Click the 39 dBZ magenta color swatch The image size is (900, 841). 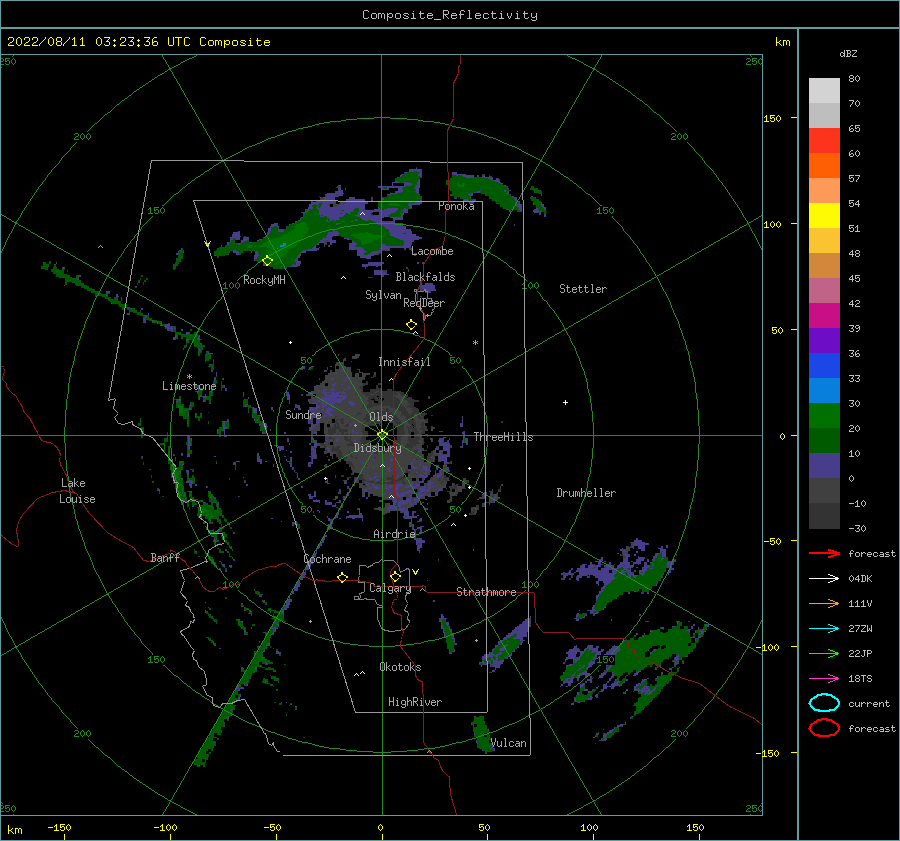click(x=824, y=315)
